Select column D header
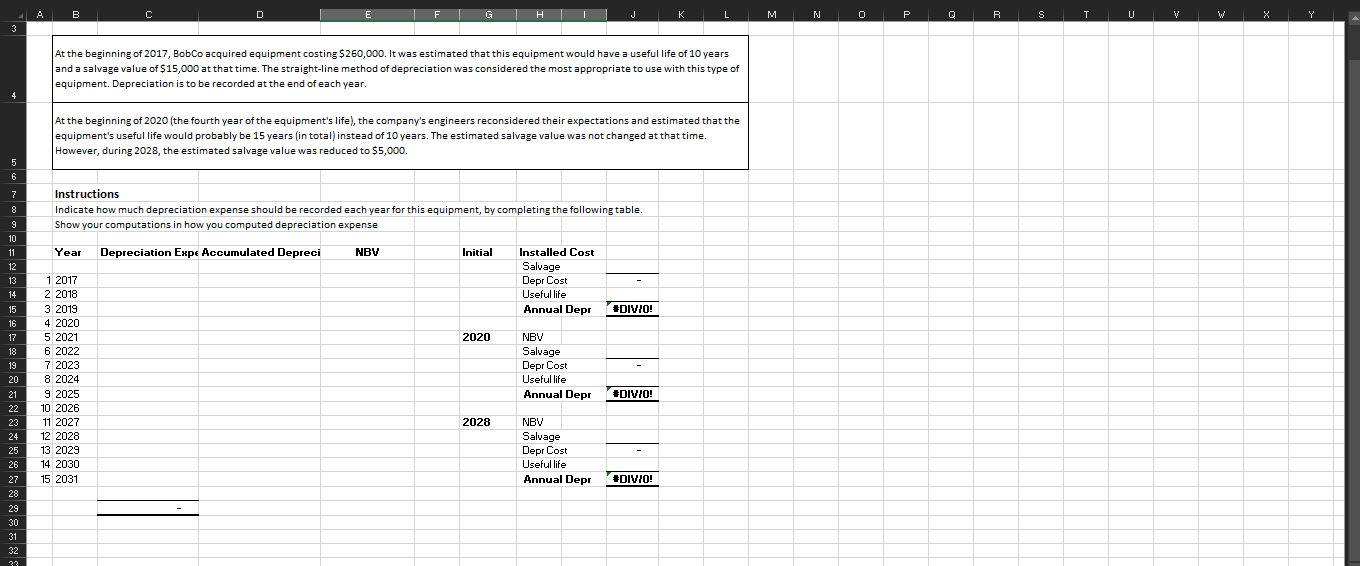The image size is (1360, 566). 259,14
